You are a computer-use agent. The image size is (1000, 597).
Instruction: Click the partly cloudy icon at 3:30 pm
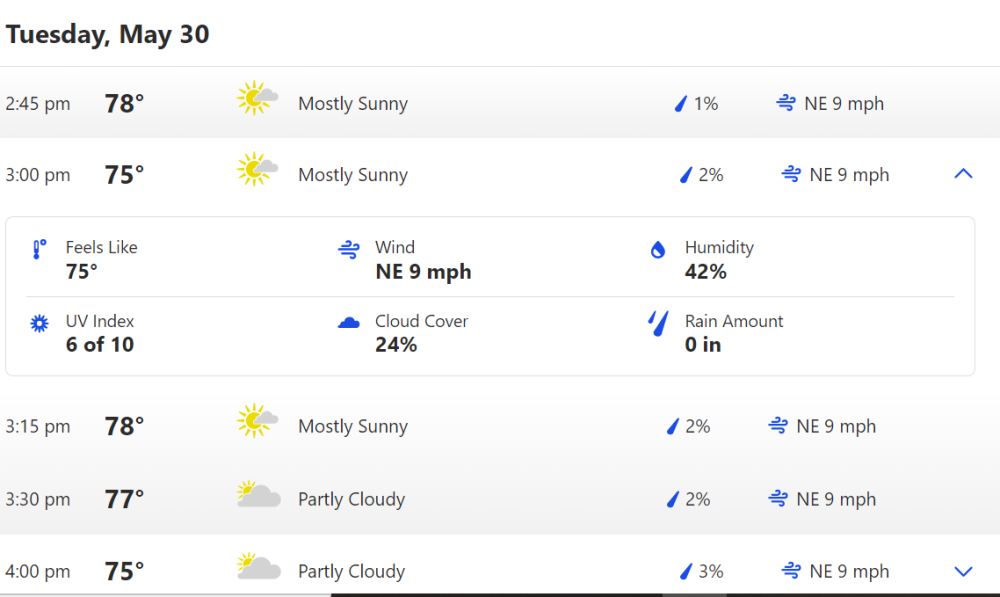(258, 495)
